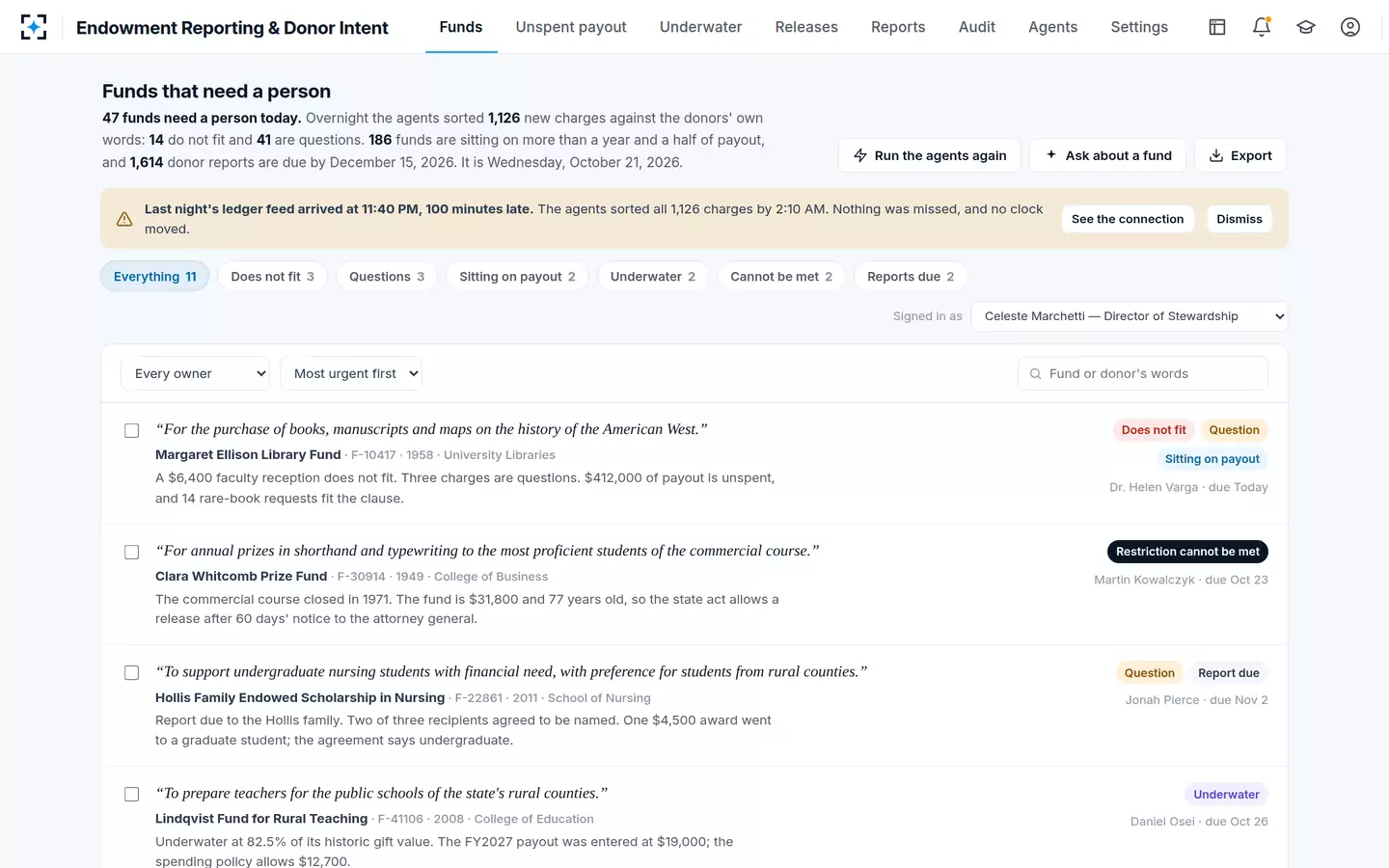1389x868 pixels.
Task: Filter by Sitting on payout chip
Action: click(x=517, y=277)
